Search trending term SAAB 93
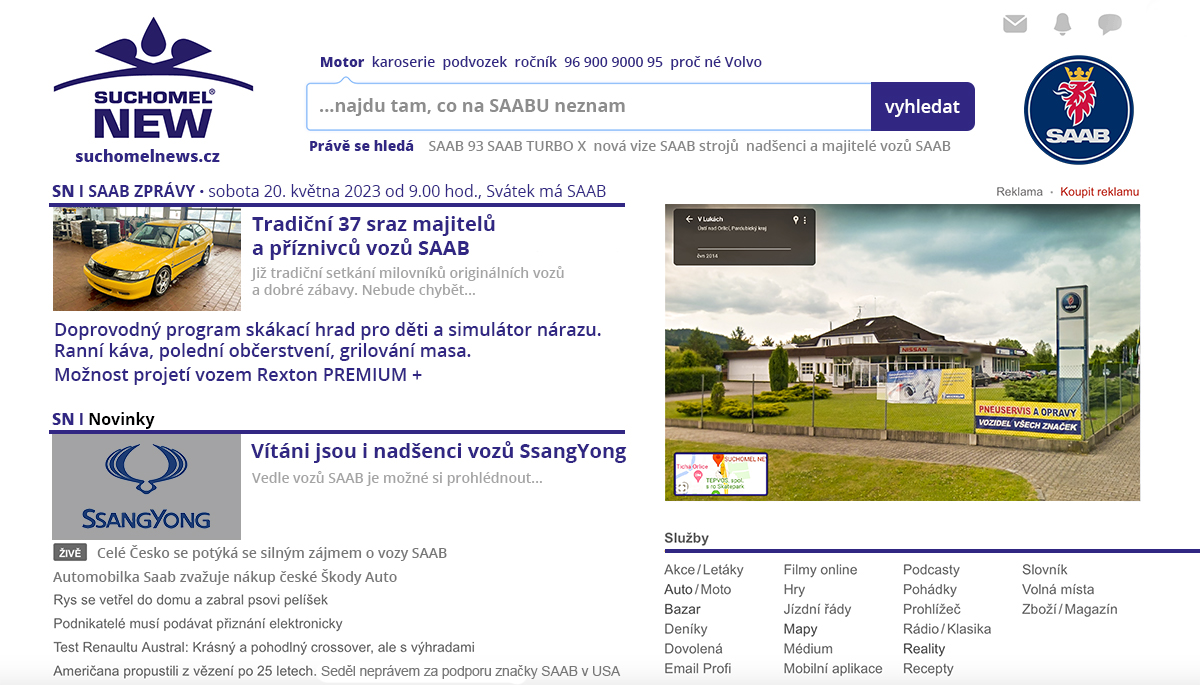1200x685 pixels. point(456,146)
